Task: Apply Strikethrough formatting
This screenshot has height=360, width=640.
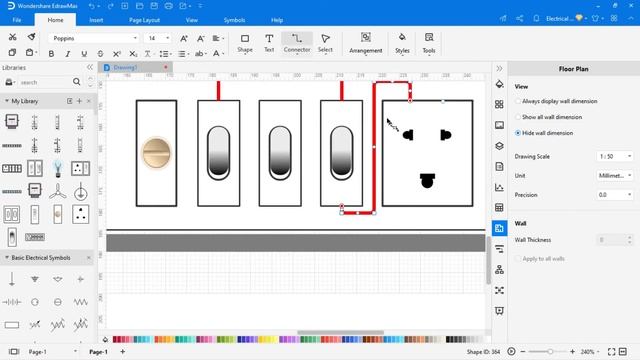Action: (100, 53)
